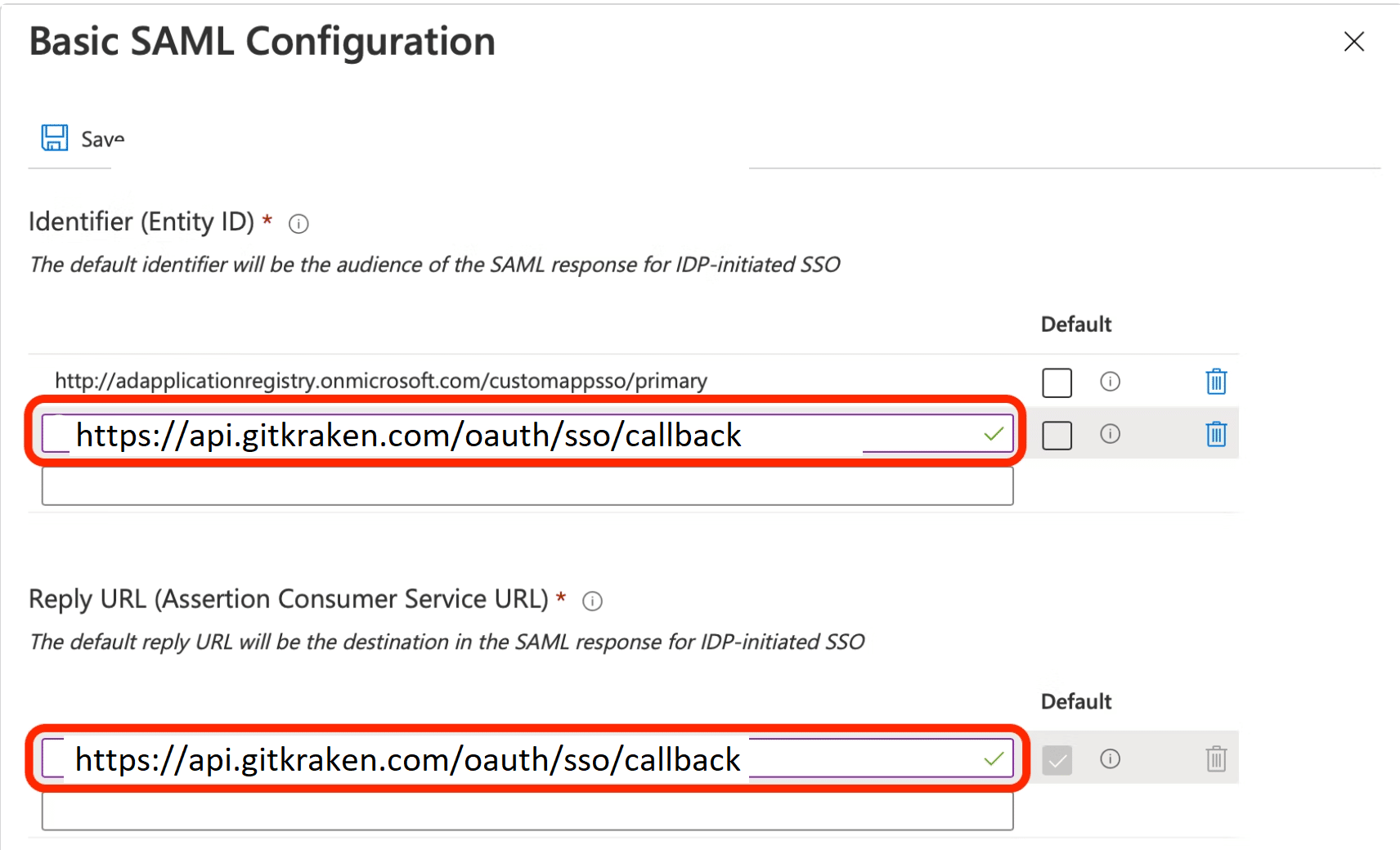Click green checkmark in Reply URL field

(x=994, y=759)
